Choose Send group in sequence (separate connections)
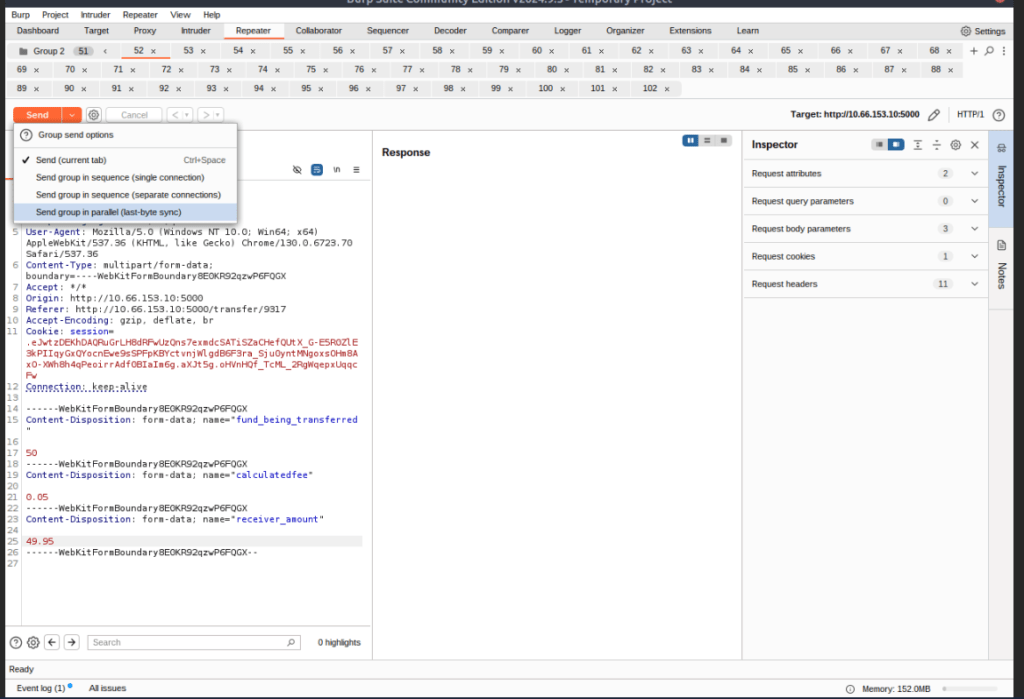 125,195
